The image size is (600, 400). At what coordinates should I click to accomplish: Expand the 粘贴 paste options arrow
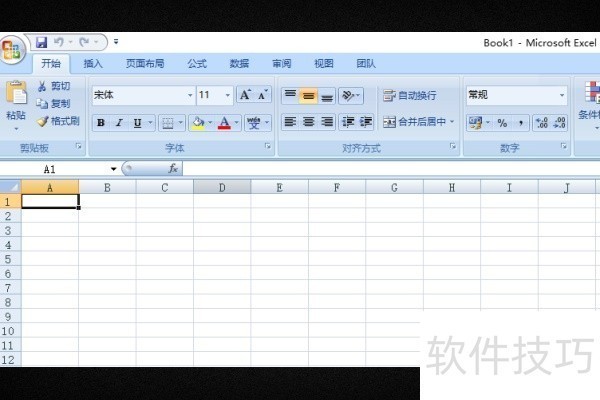(x=16, y=129)
